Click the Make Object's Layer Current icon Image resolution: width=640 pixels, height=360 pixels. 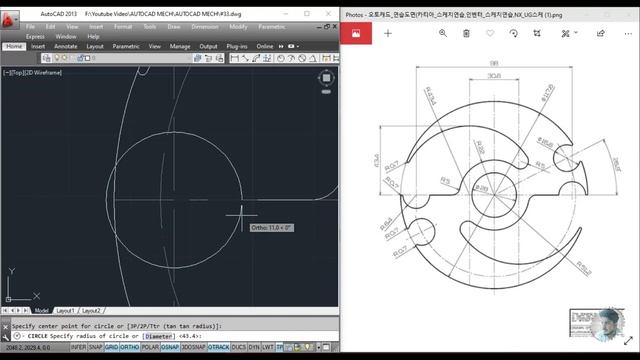tap(198, 58)
